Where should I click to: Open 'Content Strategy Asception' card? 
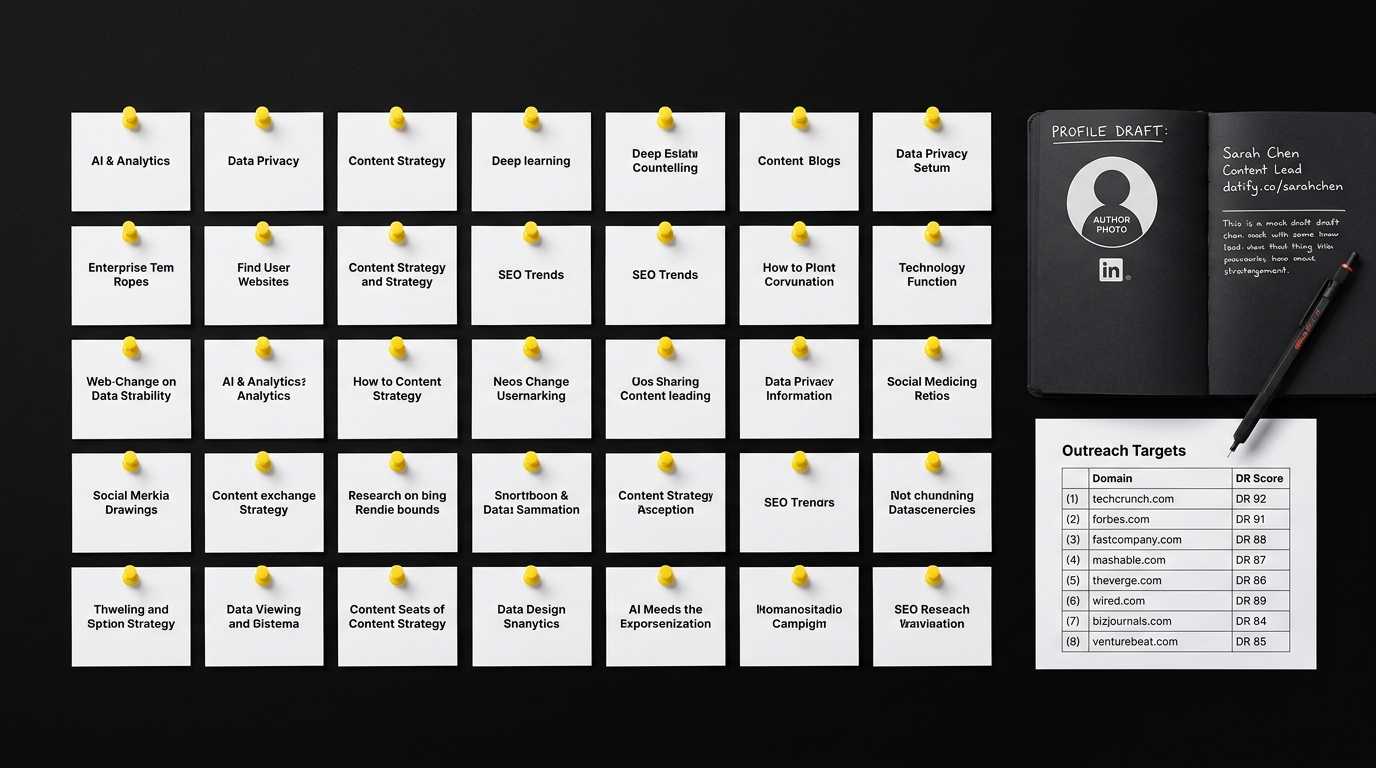tap(665, 503)
